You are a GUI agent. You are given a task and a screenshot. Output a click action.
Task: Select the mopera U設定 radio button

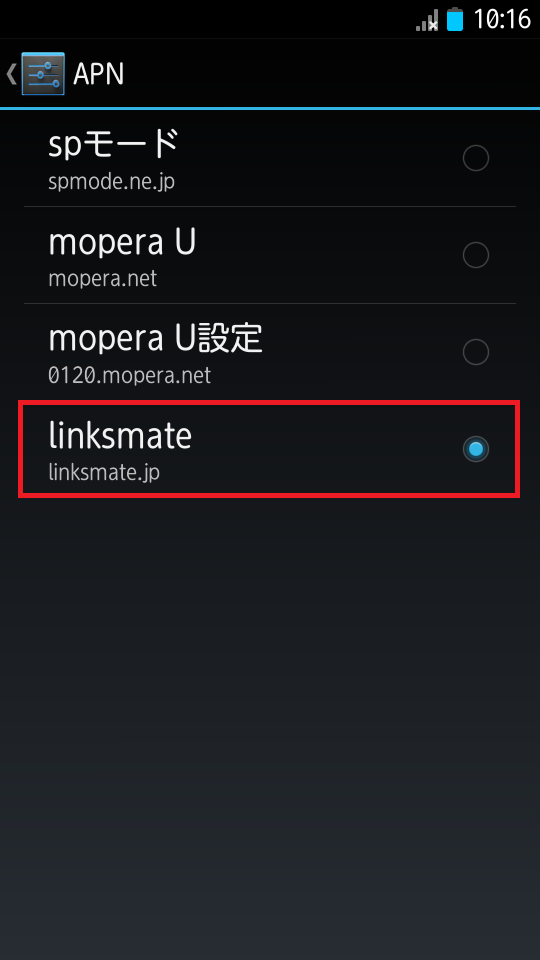tap(476, 352)
